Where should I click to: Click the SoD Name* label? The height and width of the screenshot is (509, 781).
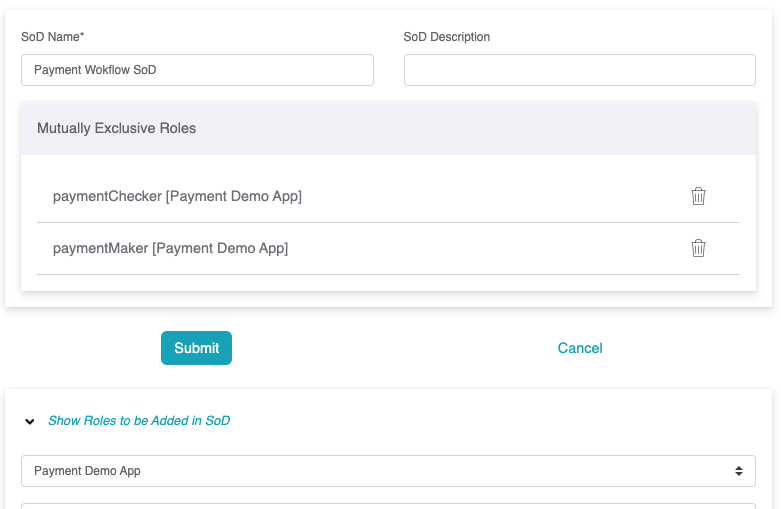(52, 37)
